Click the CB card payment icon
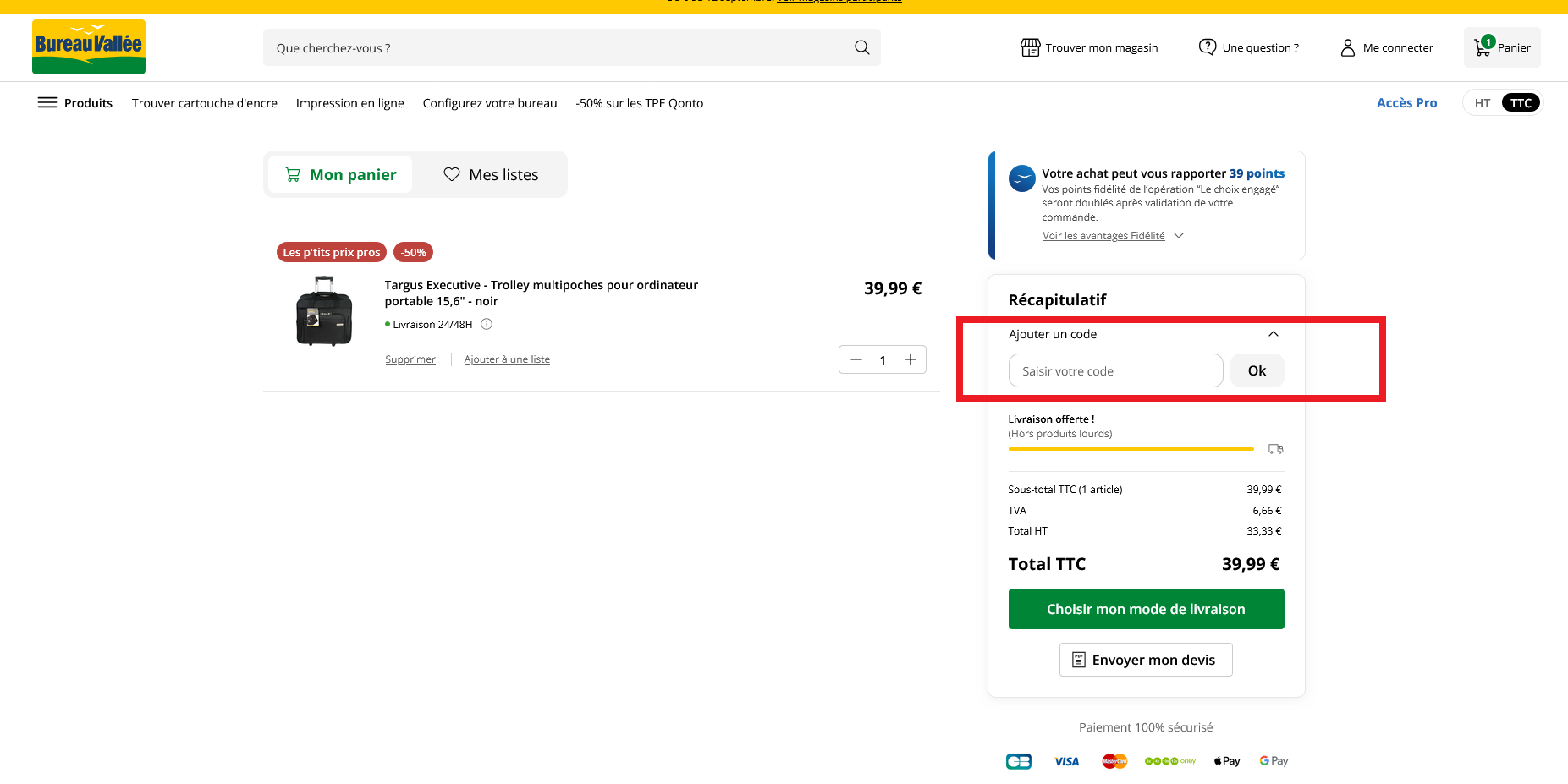Screen dimensions: 1568x784 [1019, 761]
